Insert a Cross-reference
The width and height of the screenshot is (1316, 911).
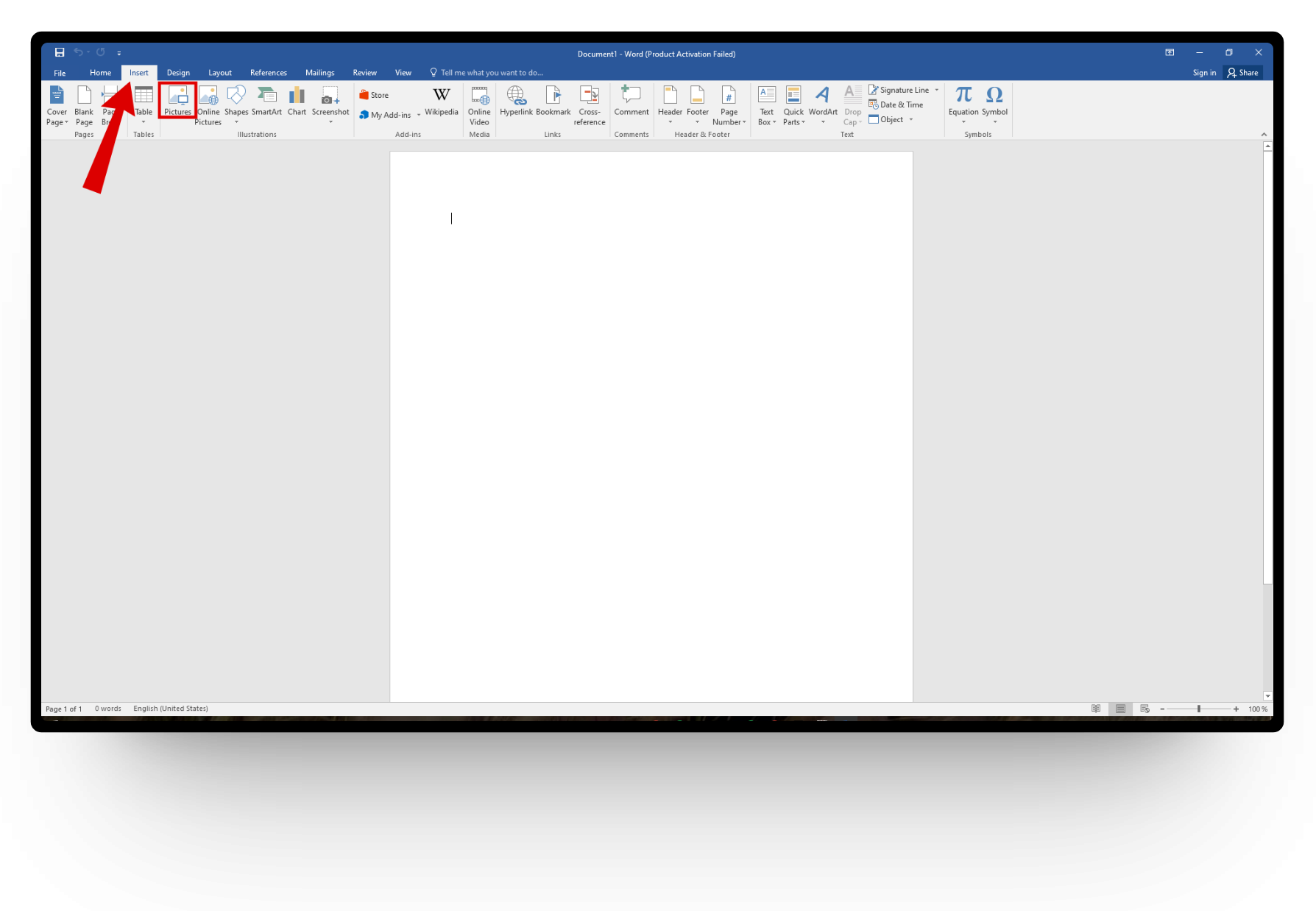pyautogui.click(x=590, y=106)
